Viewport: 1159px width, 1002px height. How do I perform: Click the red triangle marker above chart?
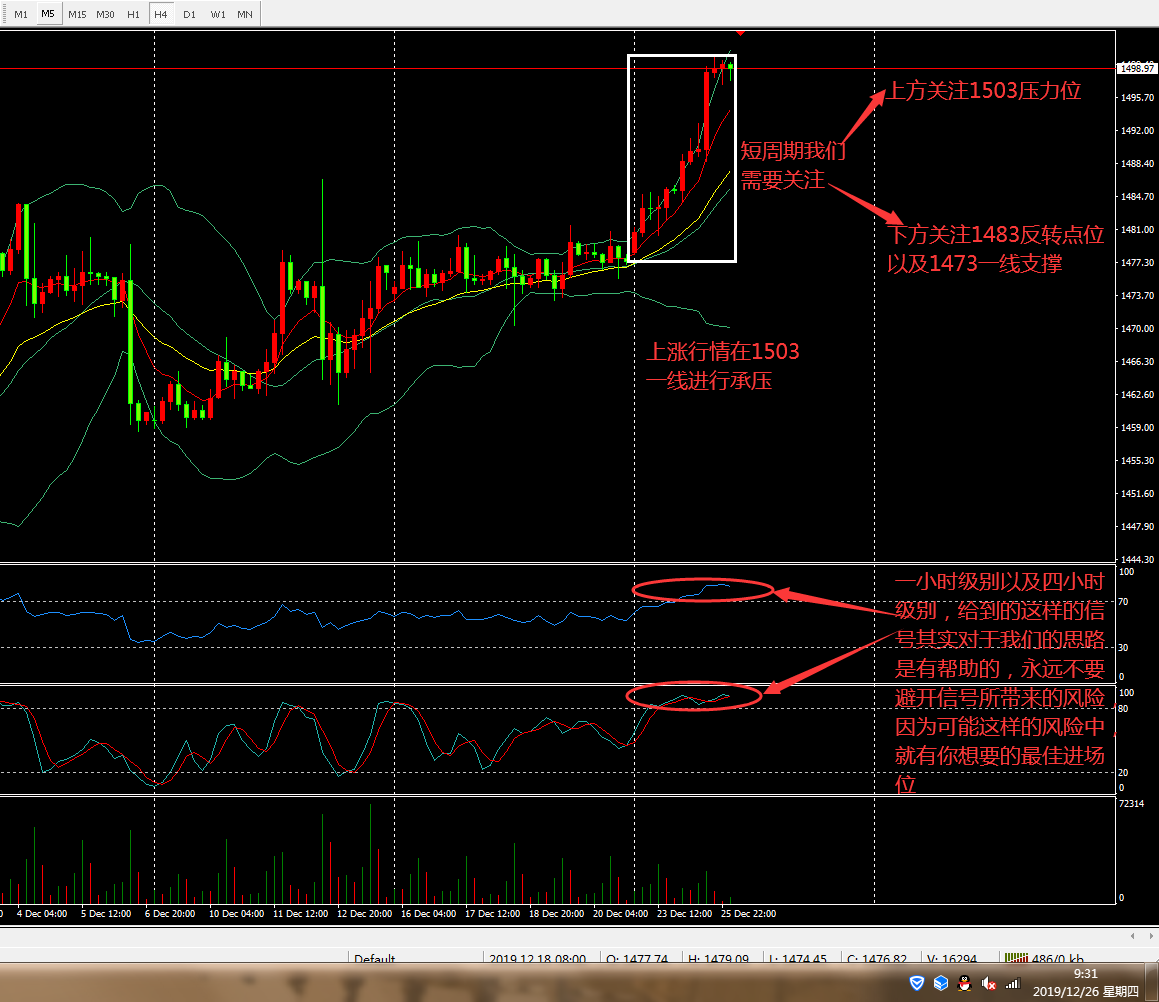[x=739, y=33]
